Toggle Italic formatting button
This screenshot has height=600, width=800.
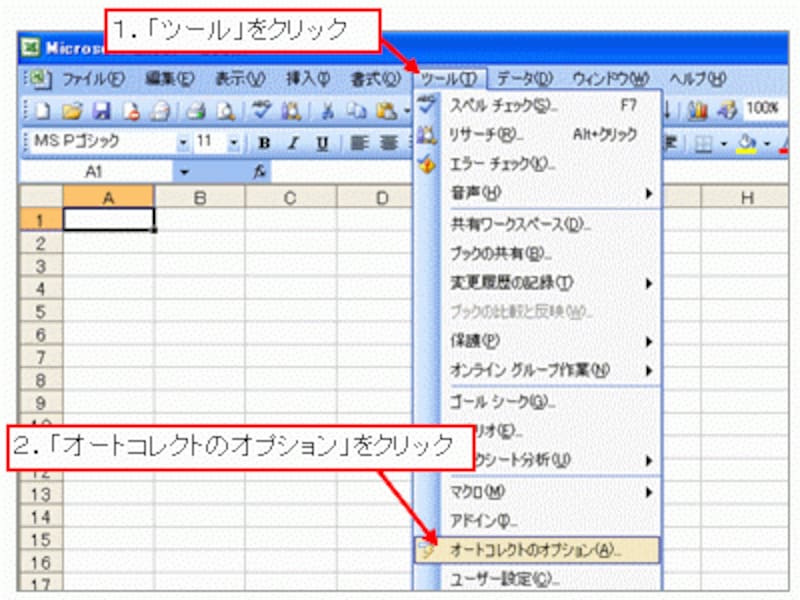(293, 143)
